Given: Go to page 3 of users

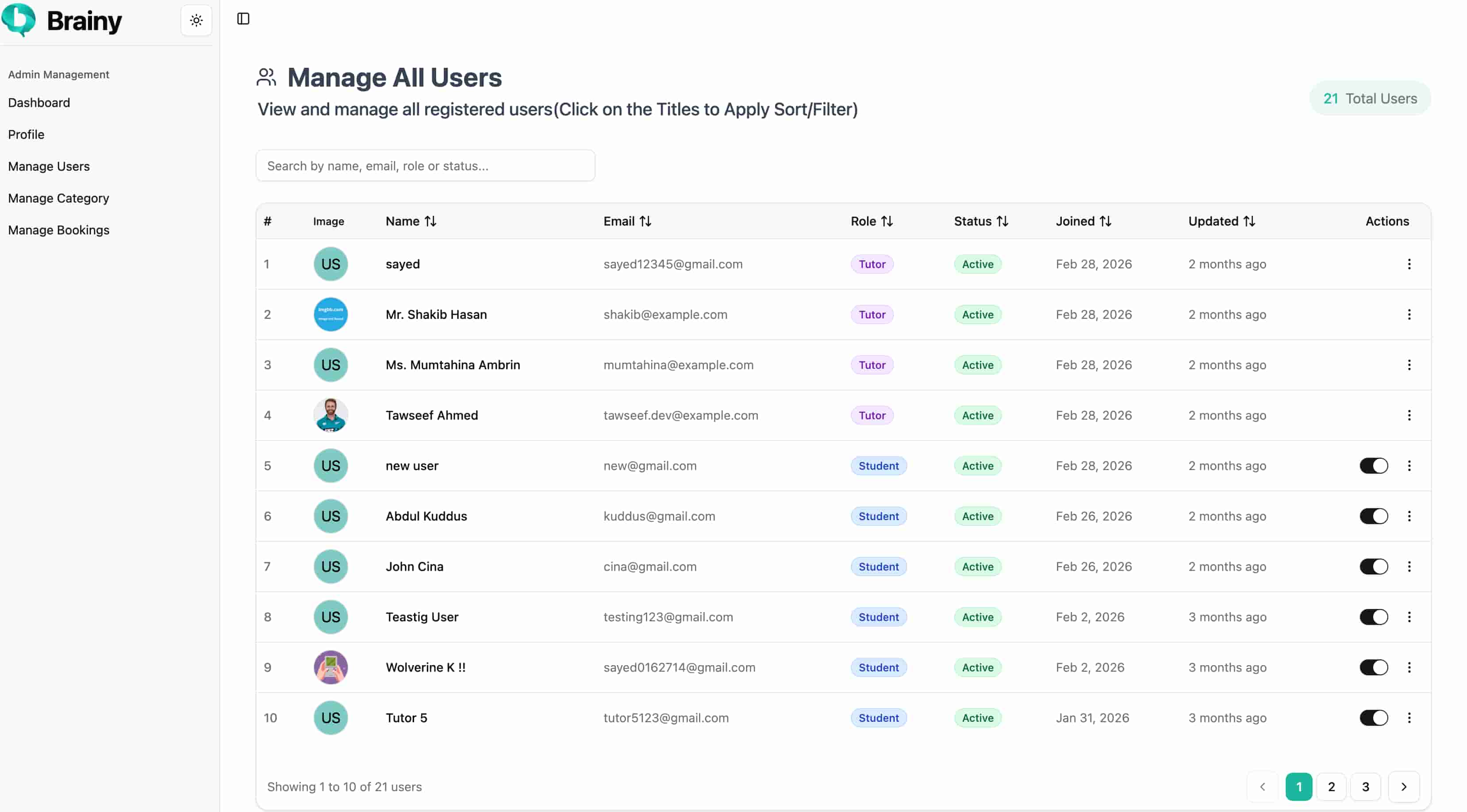Looking at the screenshot, I should click(1365, 786).
